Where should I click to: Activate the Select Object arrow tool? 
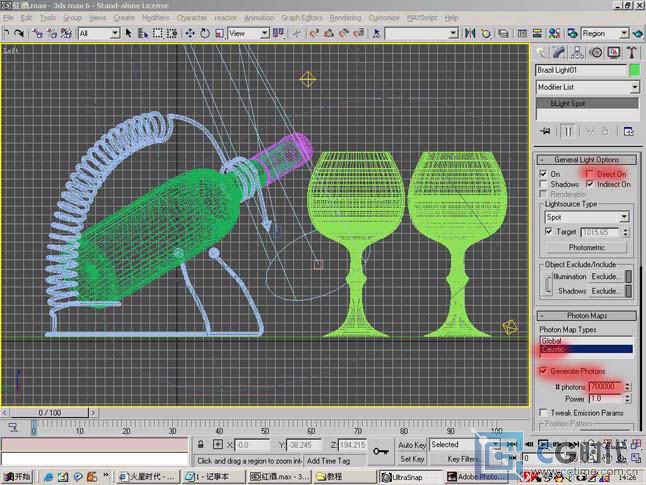pyautogui.click(x=129, y=33)
